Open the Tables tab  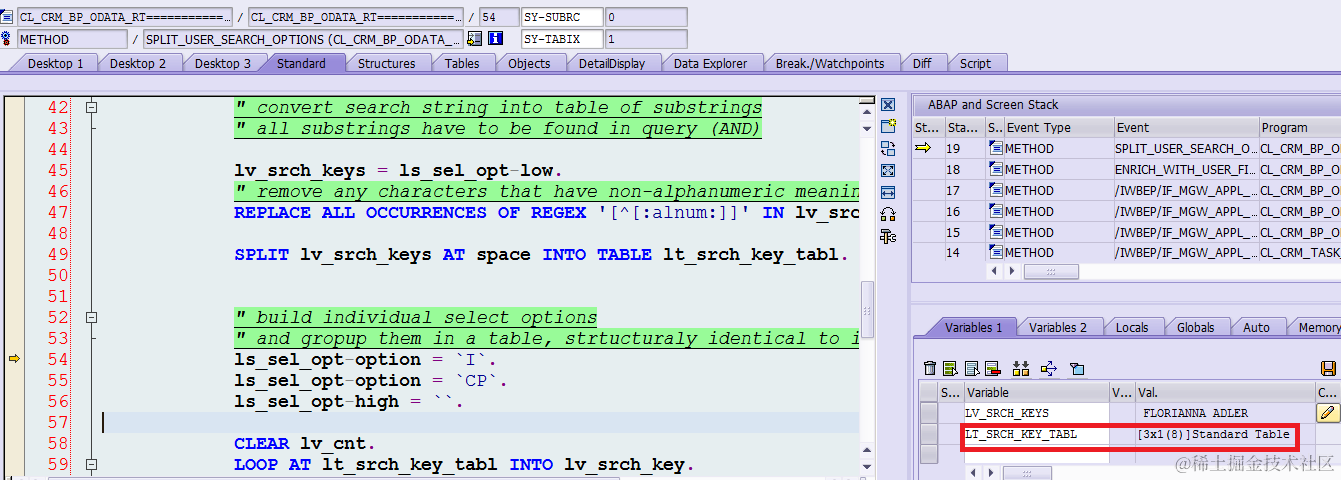click(462, 63)
